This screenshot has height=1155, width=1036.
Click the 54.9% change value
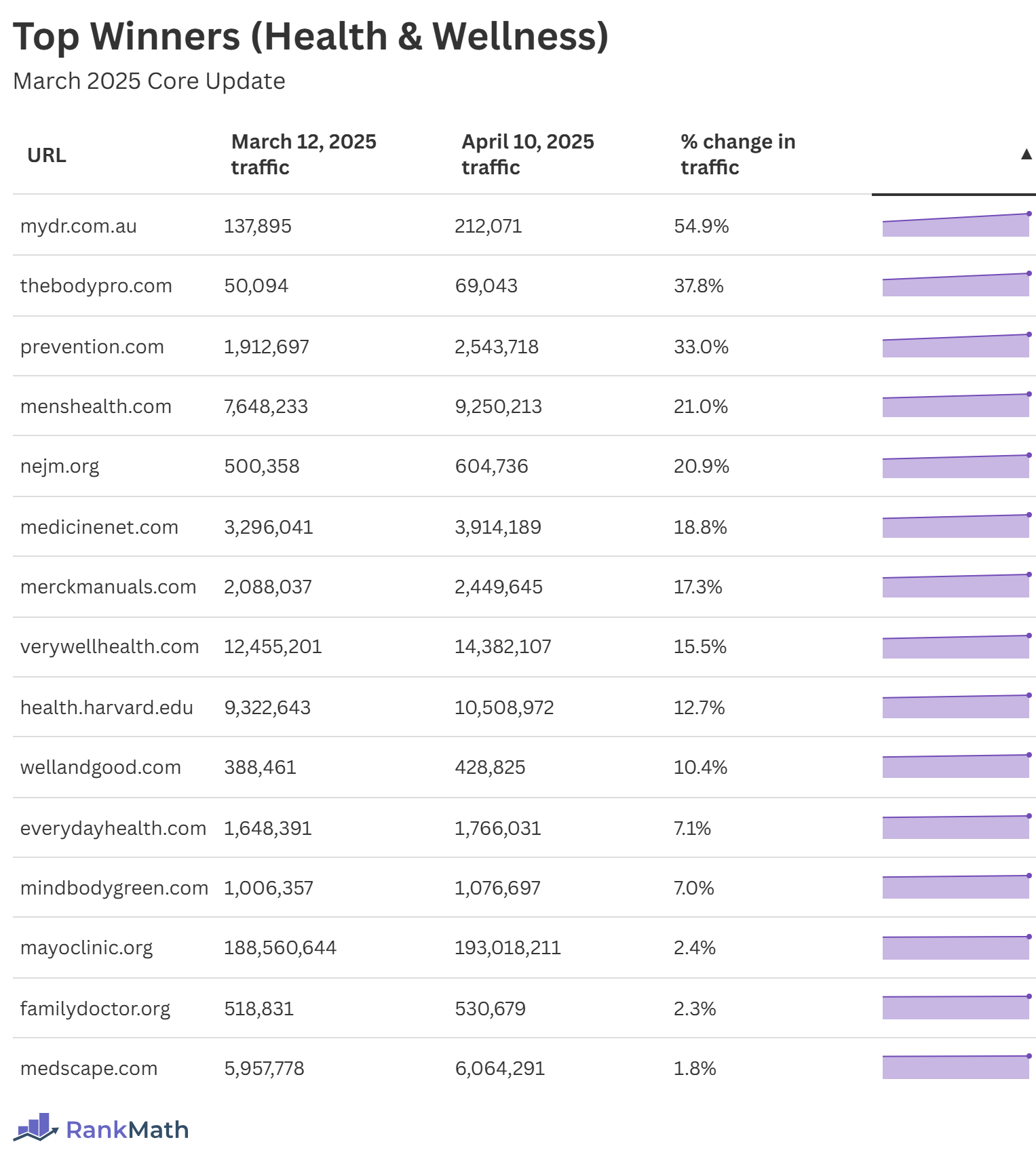[x=702, y=226]
